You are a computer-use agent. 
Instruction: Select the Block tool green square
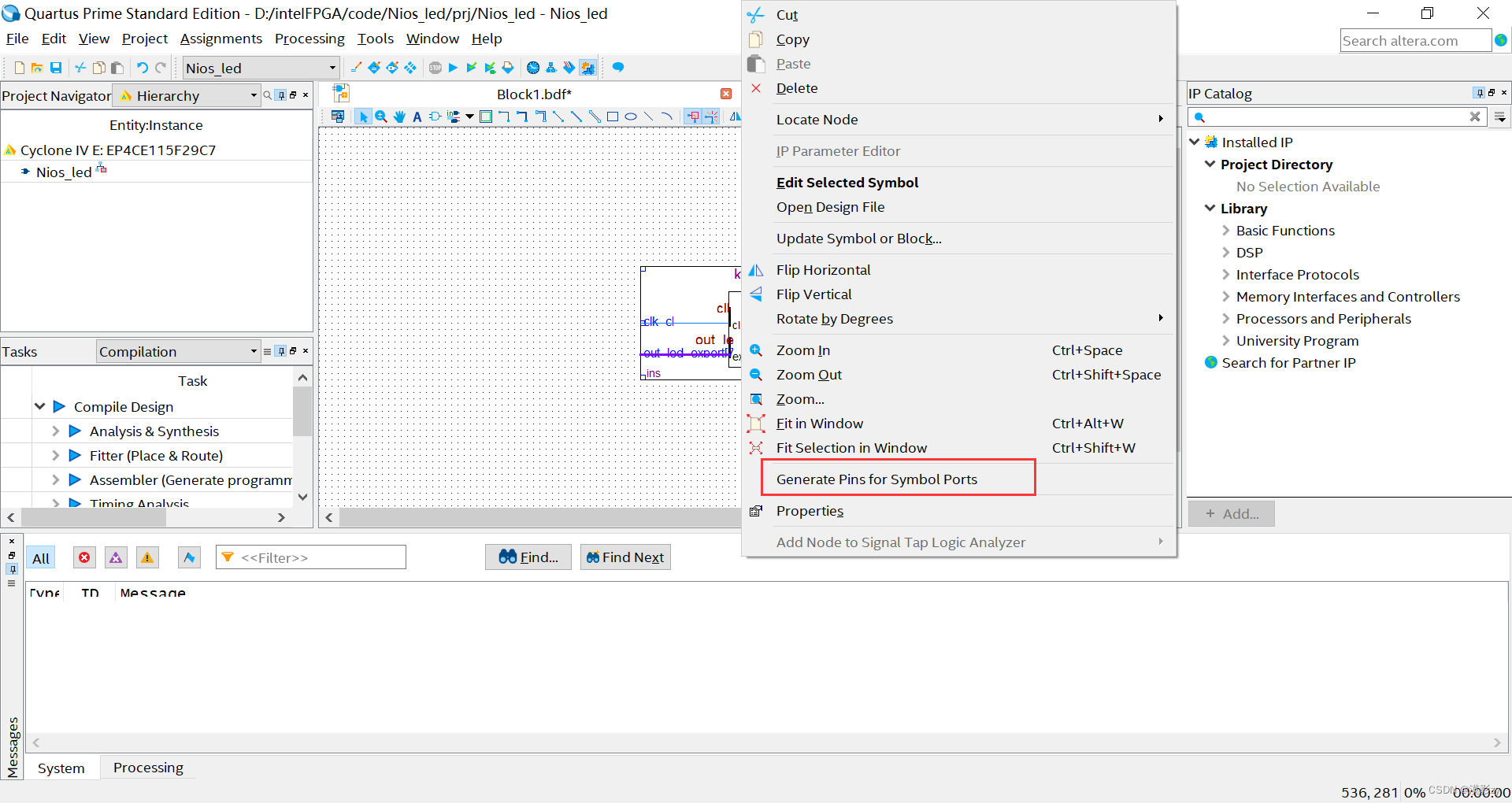point(486,117)
